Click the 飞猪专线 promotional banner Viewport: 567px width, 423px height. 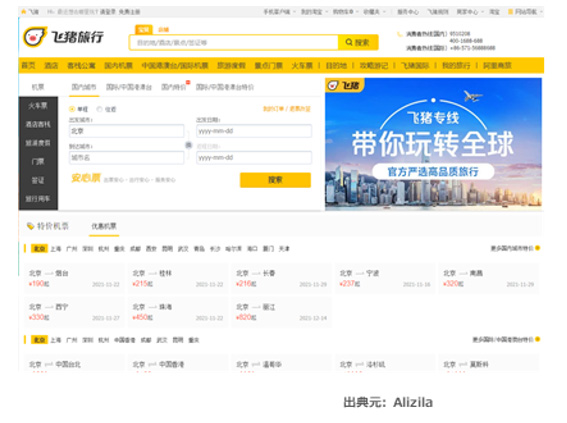point(433,144)
